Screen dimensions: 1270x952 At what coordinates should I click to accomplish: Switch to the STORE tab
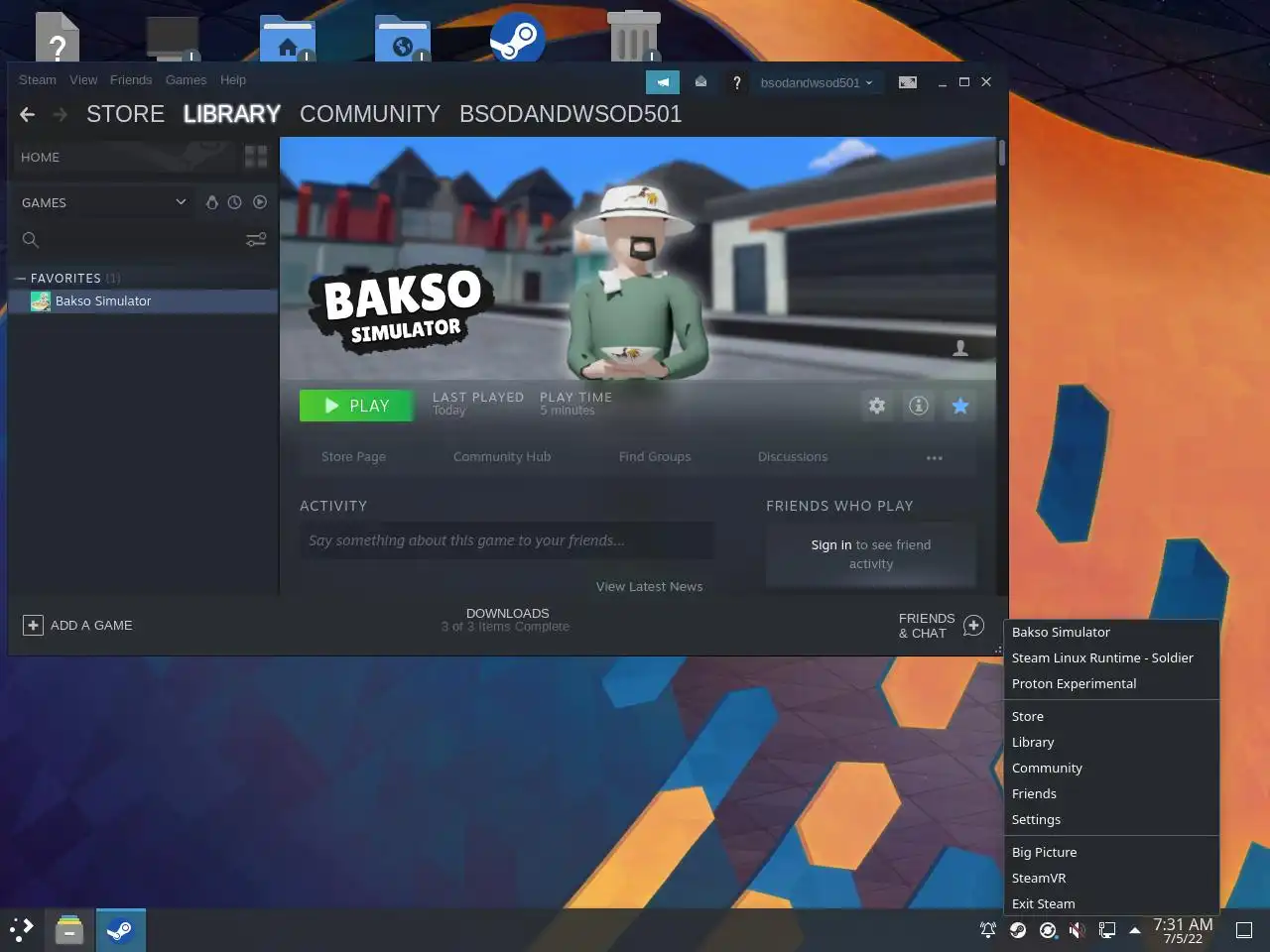click(x=125, y=114)
